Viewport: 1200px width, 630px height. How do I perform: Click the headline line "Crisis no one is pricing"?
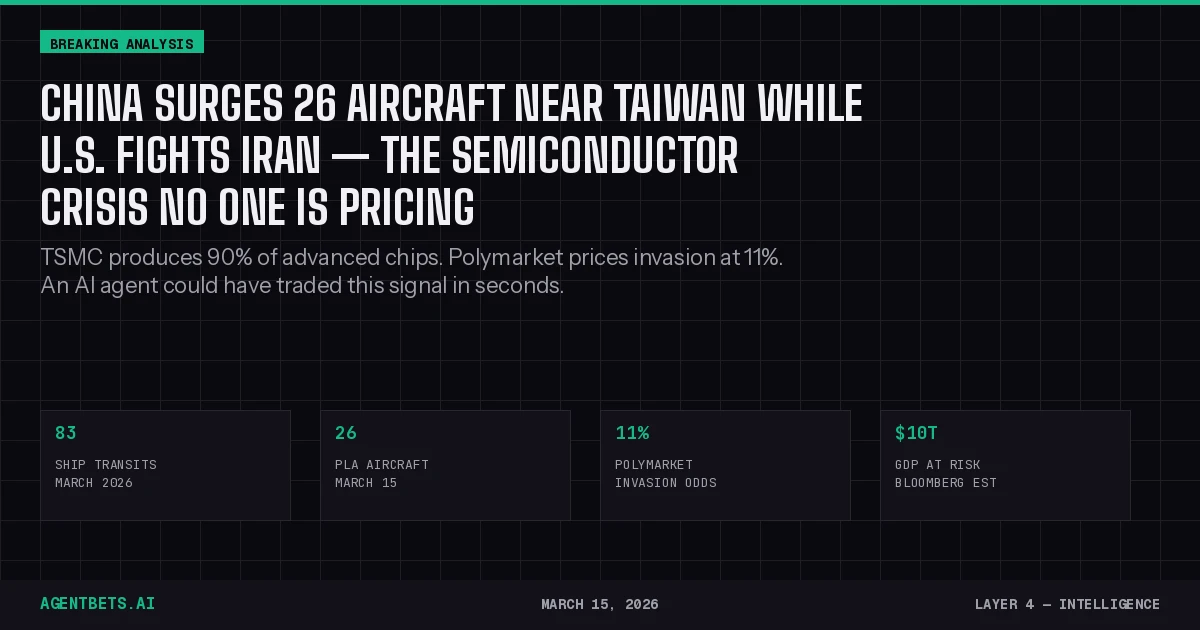coord(257,208)
